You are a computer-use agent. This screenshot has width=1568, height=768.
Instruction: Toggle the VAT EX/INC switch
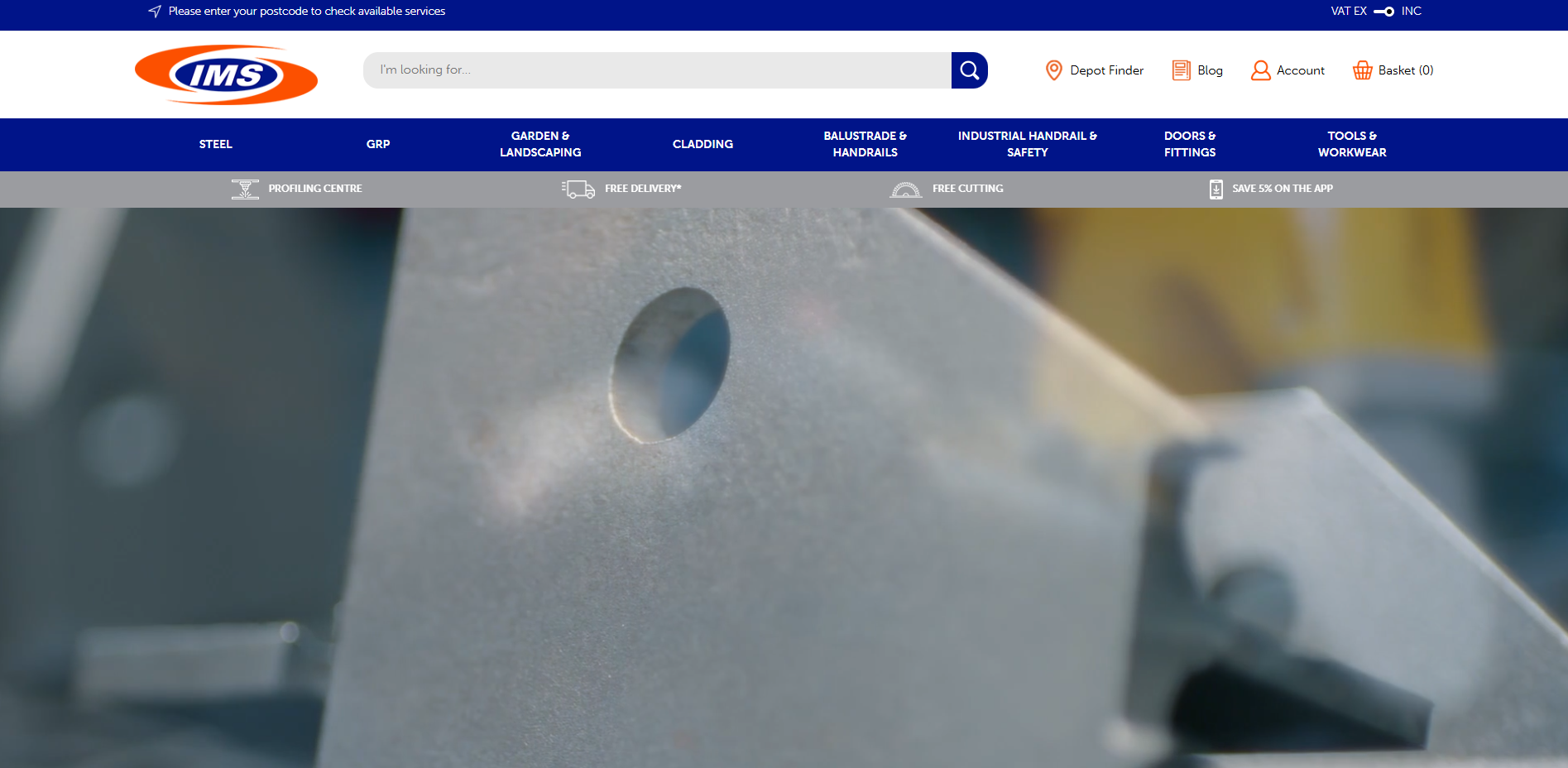click(1383, 12)
